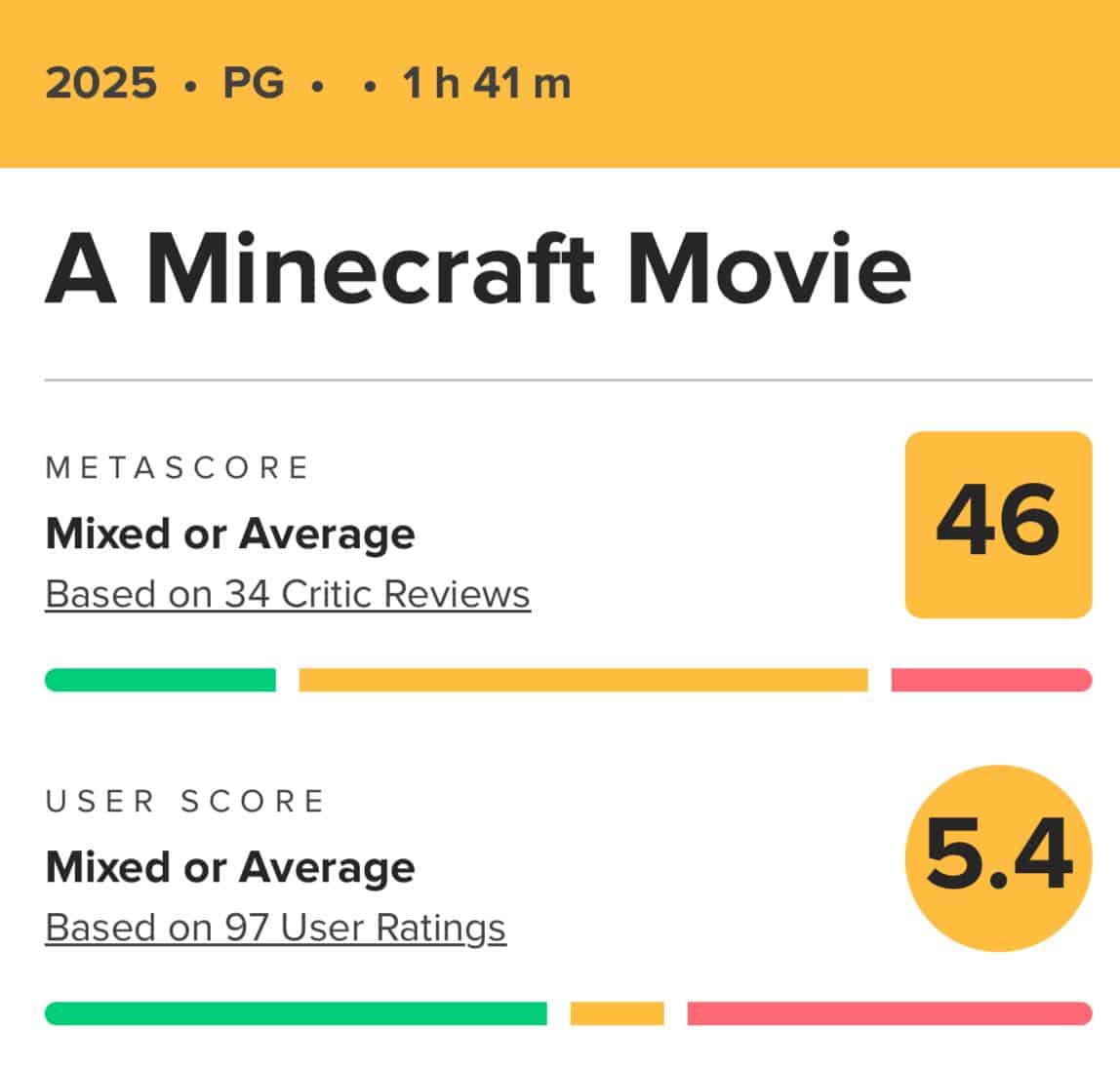
Task: Select red negative segment of critic bar
Action: [x=991, y=679]
